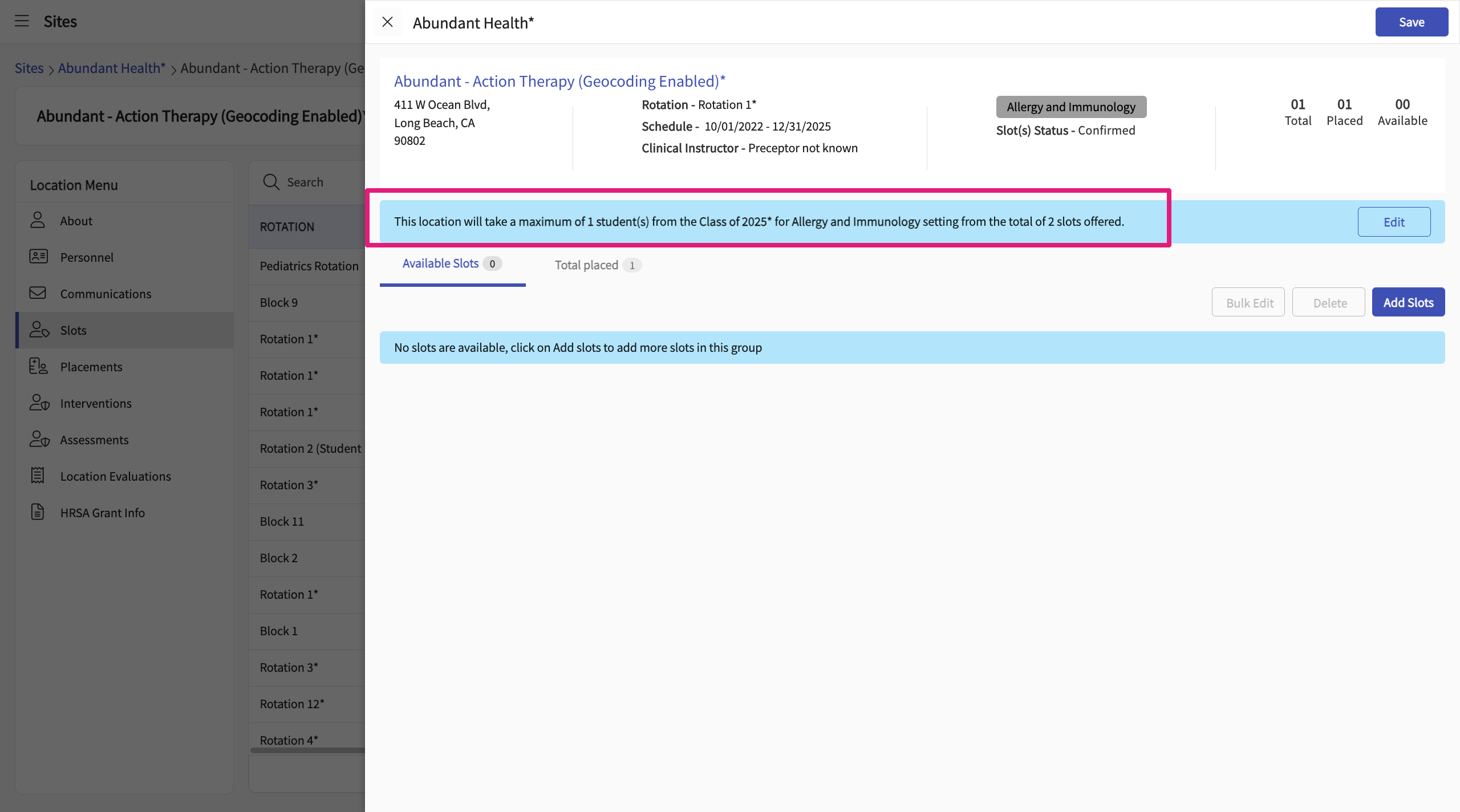Click the Search input field
Image resolution: width=1460 pixels, height=812 pixels.
(x=322, y=182)
